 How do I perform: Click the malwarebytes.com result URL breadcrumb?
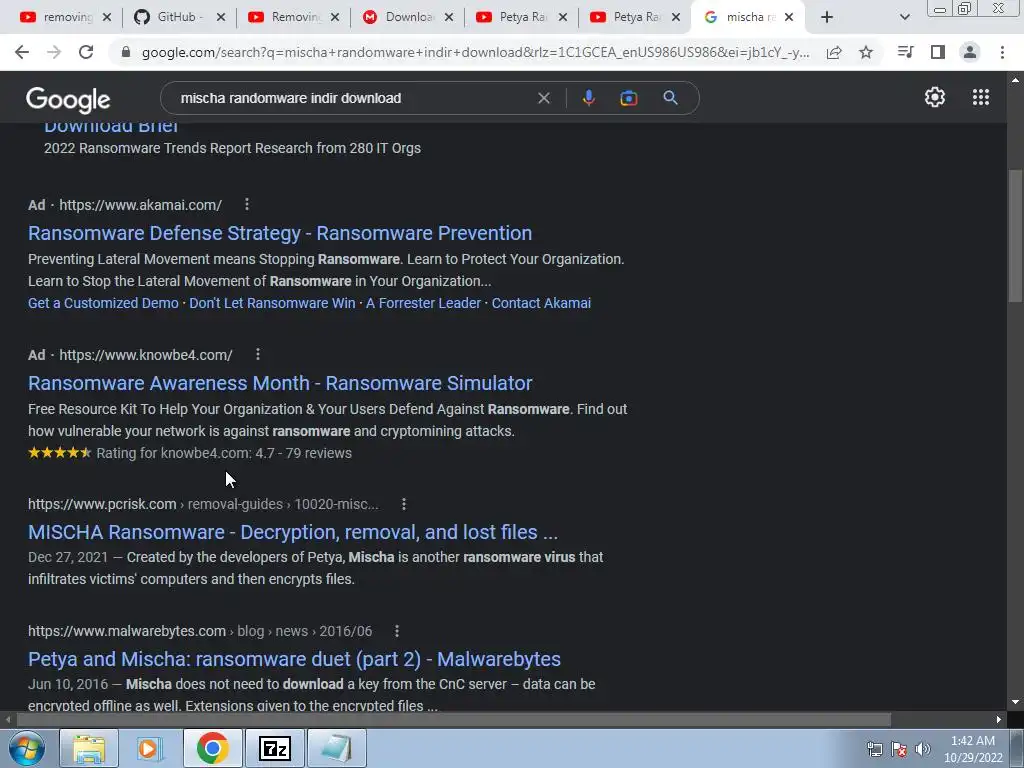tap(200, 631)
